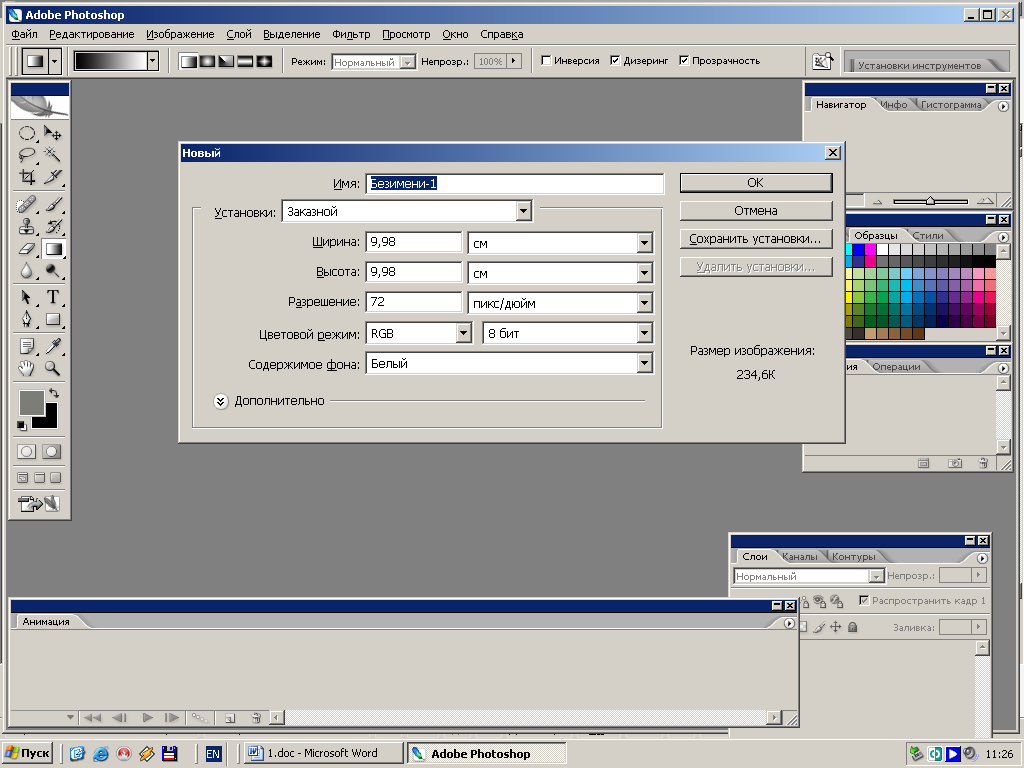Screen dimensions: 1024x768
Task: Open the Фильтр menu
Action: 351,35
